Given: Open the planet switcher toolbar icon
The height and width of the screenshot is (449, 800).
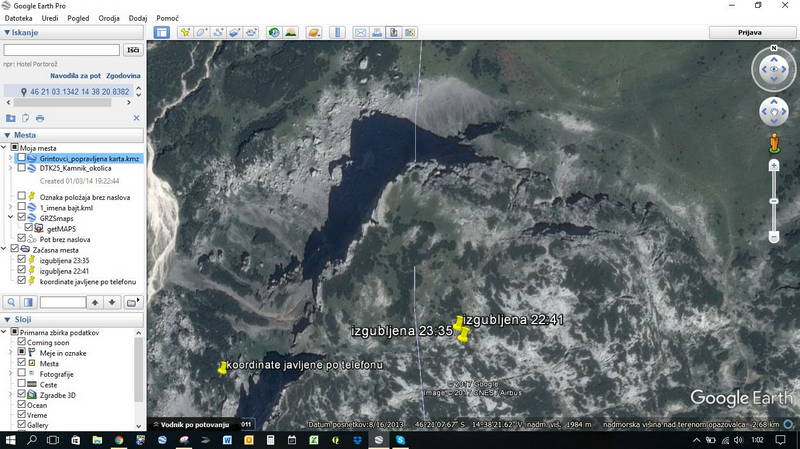Looking at the screenshot, I should point(314,33).
